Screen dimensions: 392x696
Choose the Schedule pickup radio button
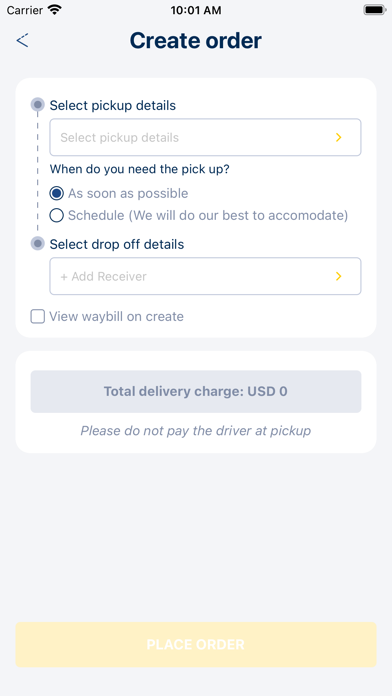pyautogui.click(x=56, y=216)
